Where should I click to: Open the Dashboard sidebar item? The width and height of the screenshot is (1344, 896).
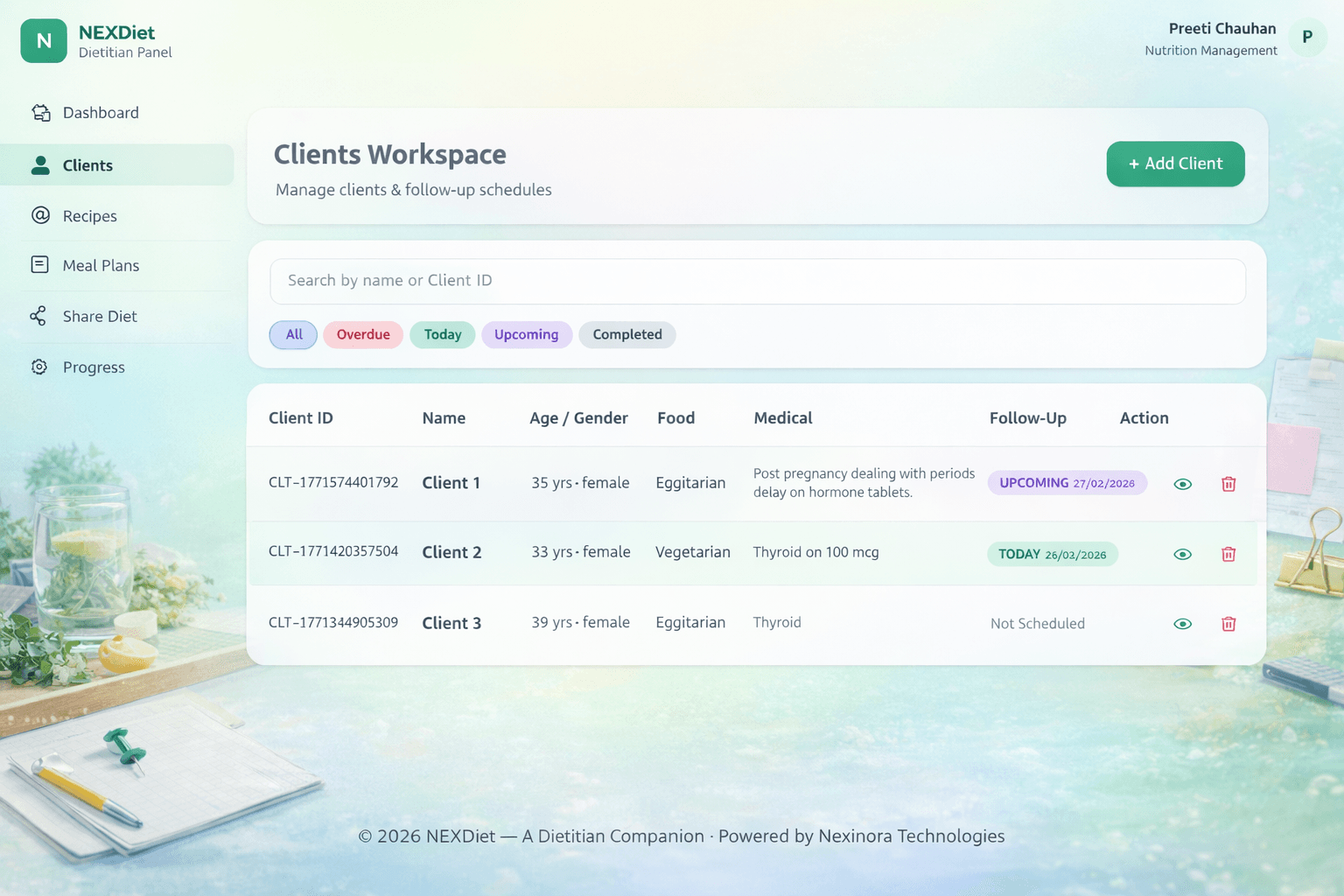[x=100, y=113]
